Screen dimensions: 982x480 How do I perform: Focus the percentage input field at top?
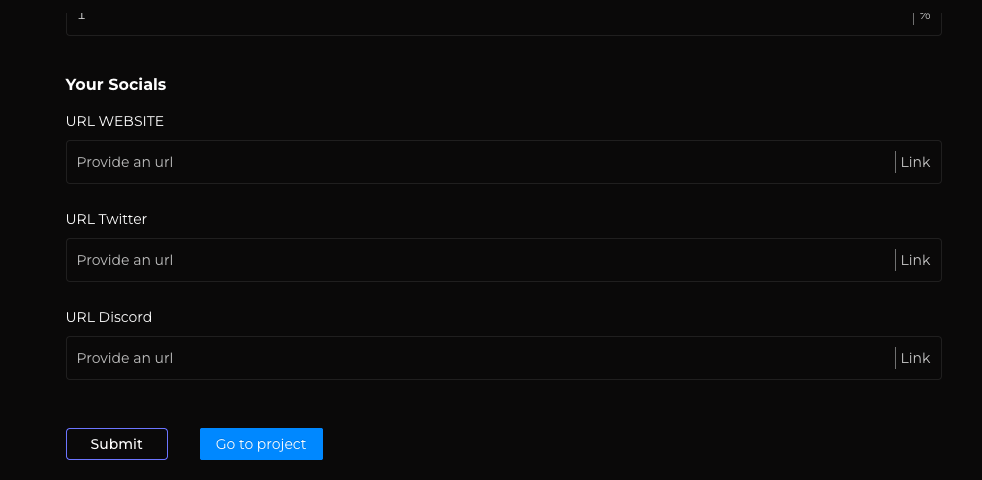480,17
